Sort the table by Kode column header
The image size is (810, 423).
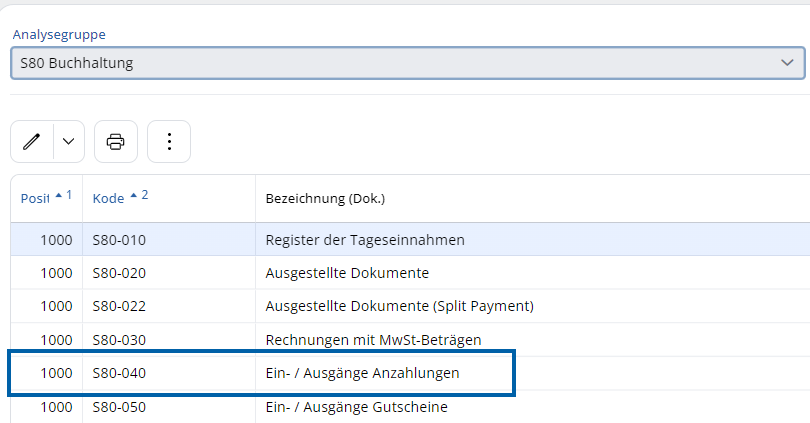pos(109,199)
